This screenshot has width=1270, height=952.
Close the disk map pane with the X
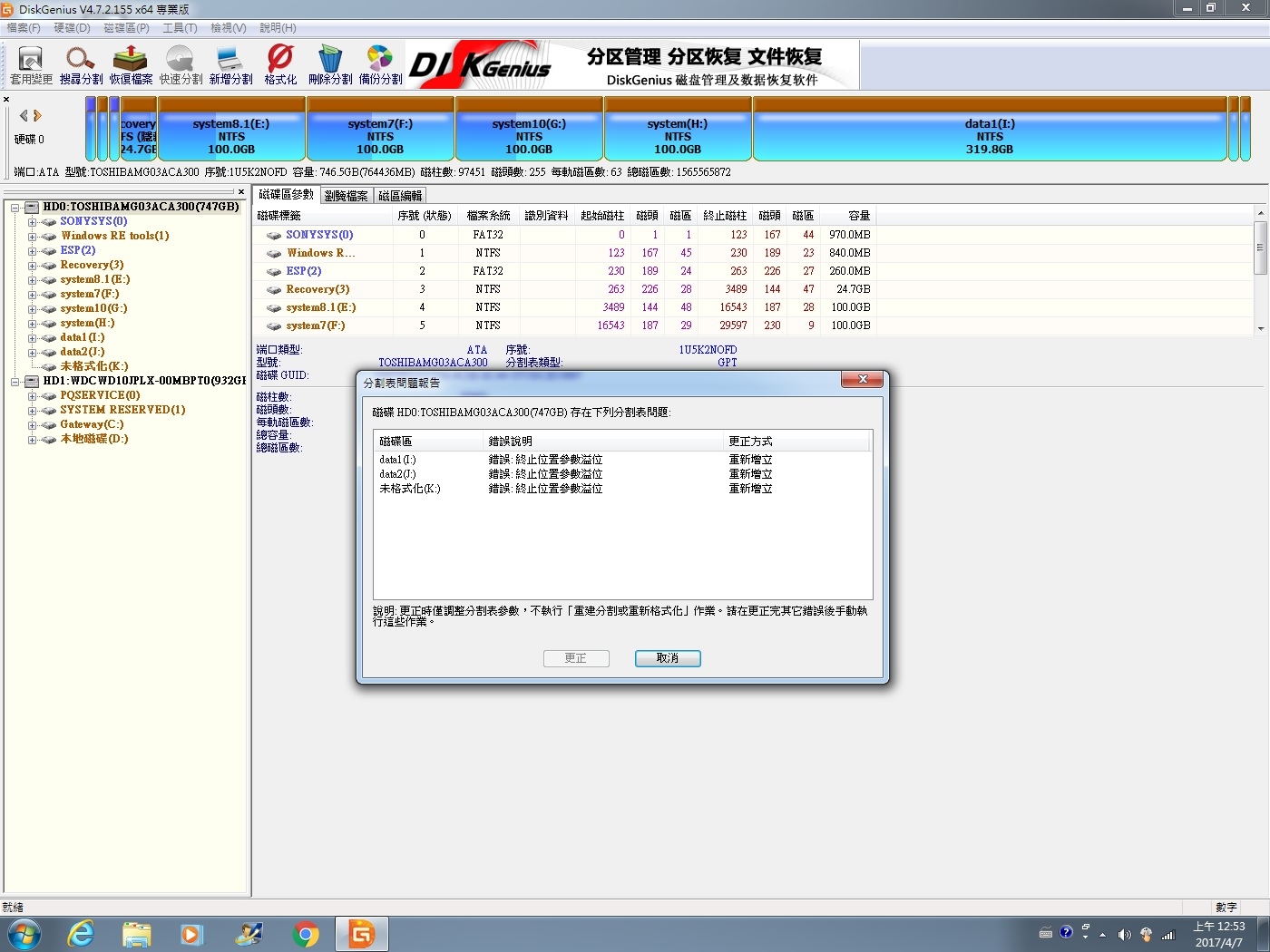(6, 100)
